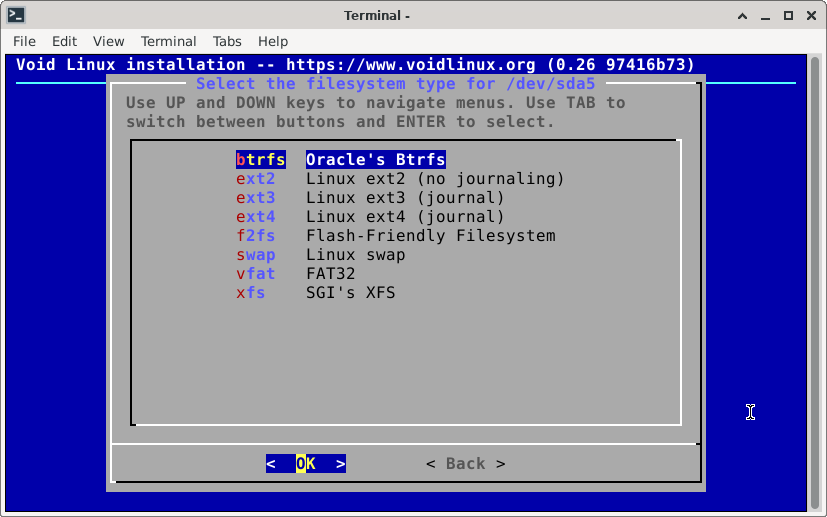827x517 pixels.
Task: Choose ext2 with no journaling
Action: point(400,179)
